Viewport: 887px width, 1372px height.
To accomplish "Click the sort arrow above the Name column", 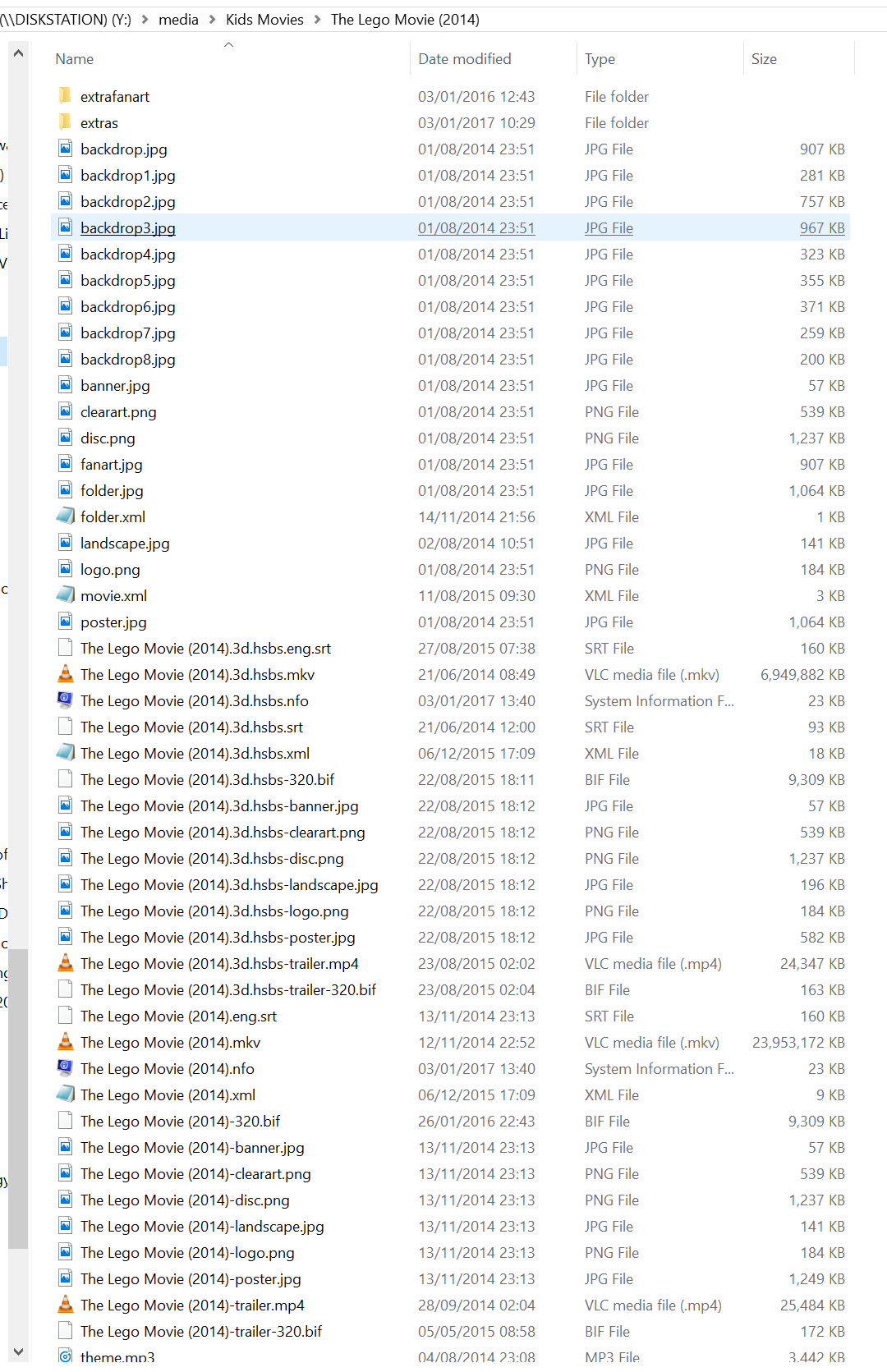I will (x=229, y=44).
